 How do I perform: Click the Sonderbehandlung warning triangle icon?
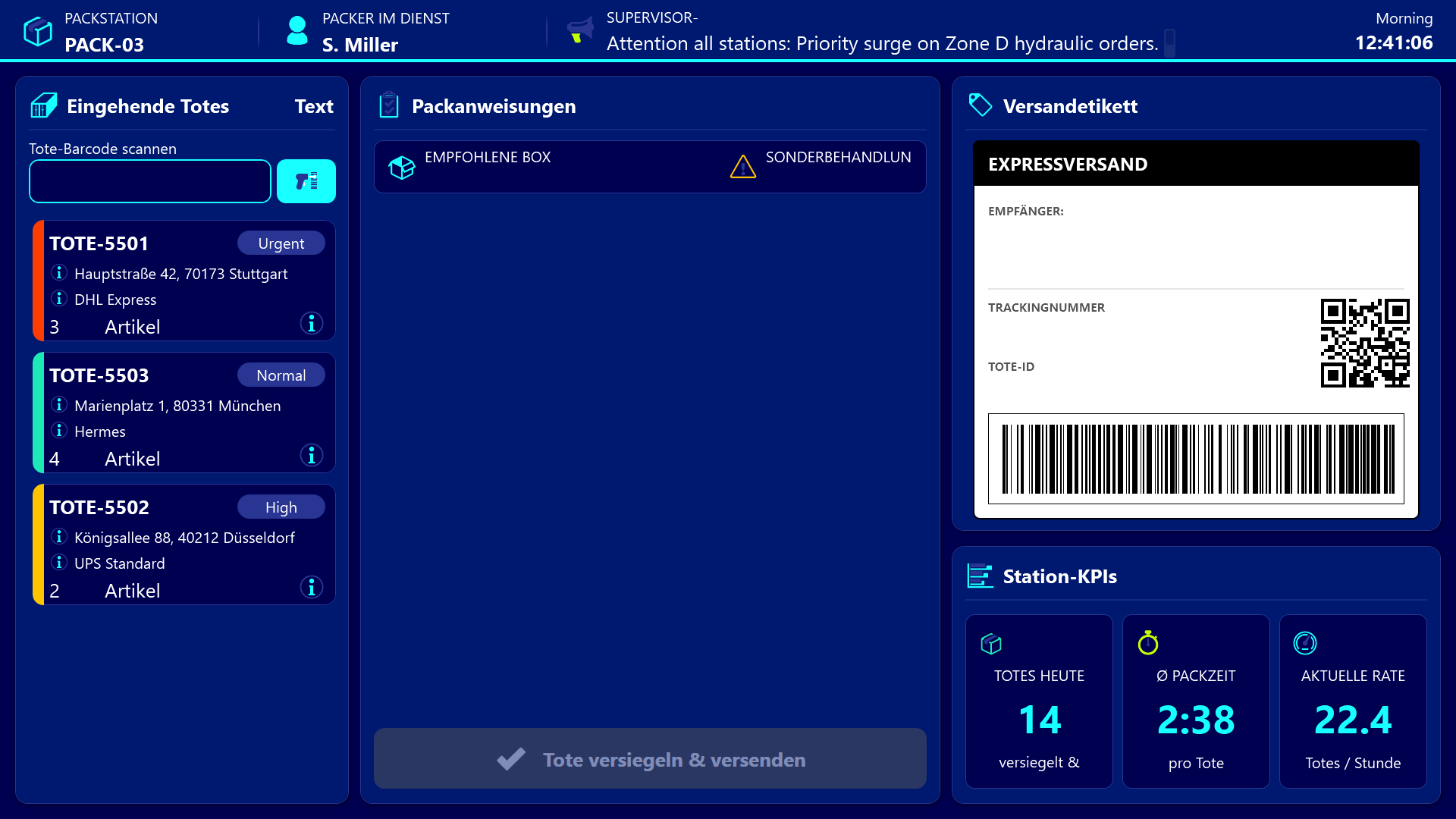point(743,167)
